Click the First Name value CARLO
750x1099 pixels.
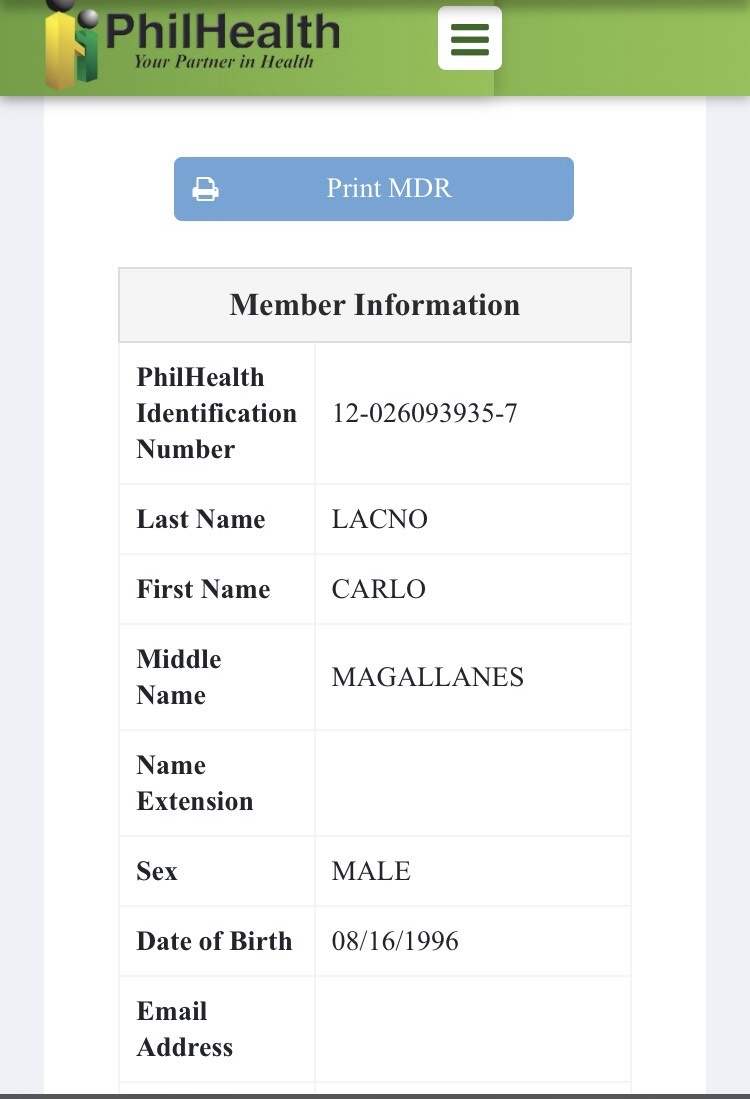click(x=378, y=589)
